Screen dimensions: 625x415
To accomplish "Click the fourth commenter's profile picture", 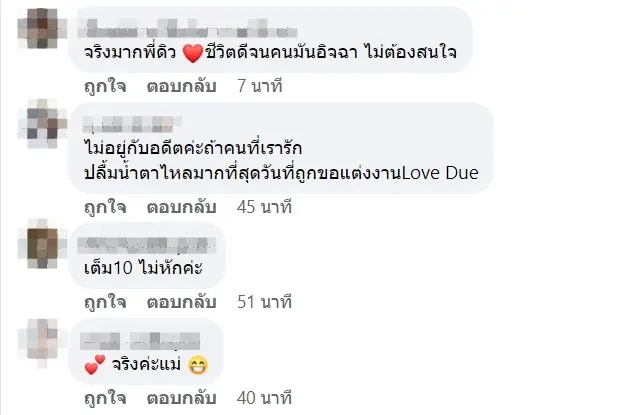I will (43, 339).
